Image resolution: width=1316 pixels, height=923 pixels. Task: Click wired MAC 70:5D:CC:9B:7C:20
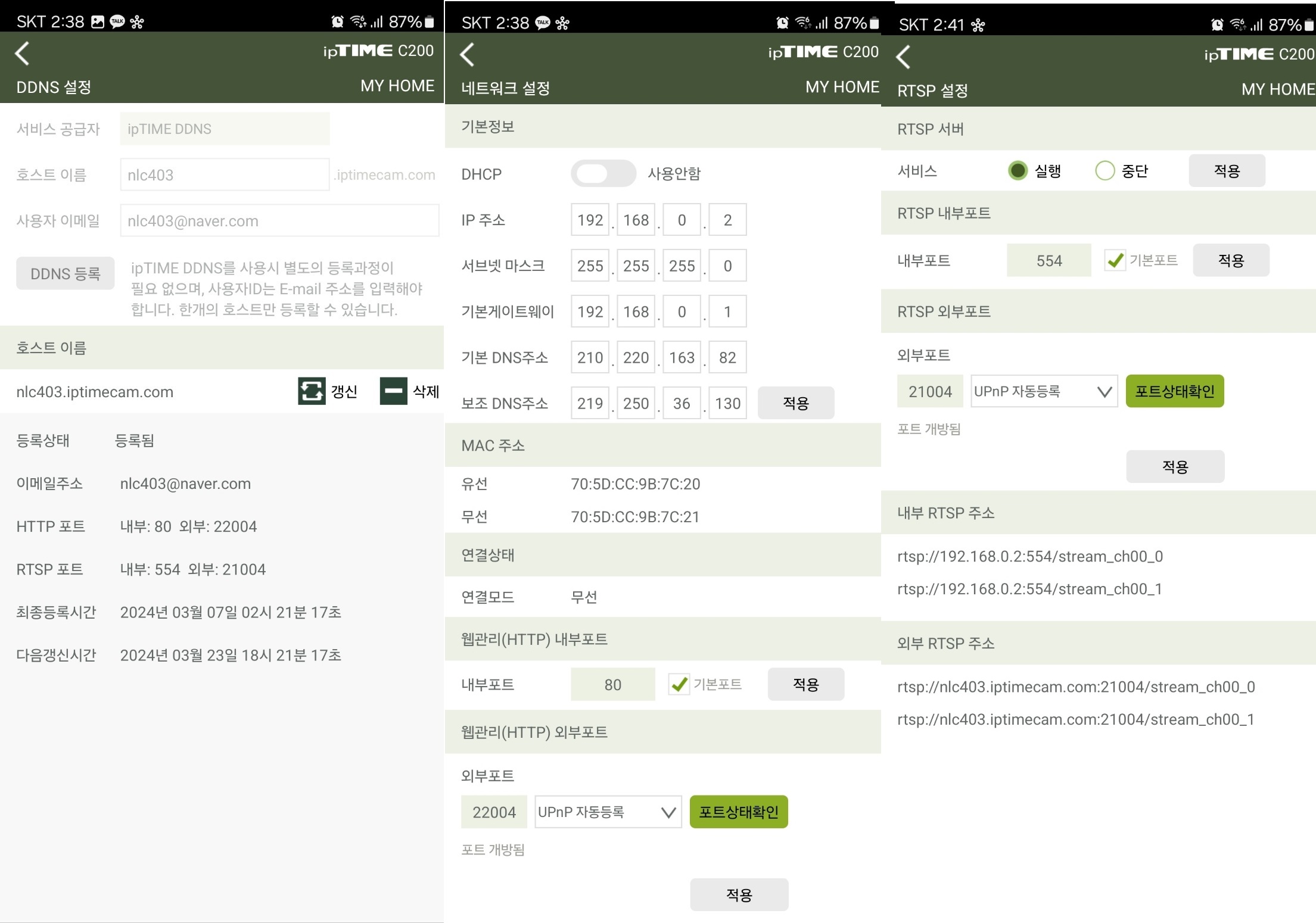636,484
